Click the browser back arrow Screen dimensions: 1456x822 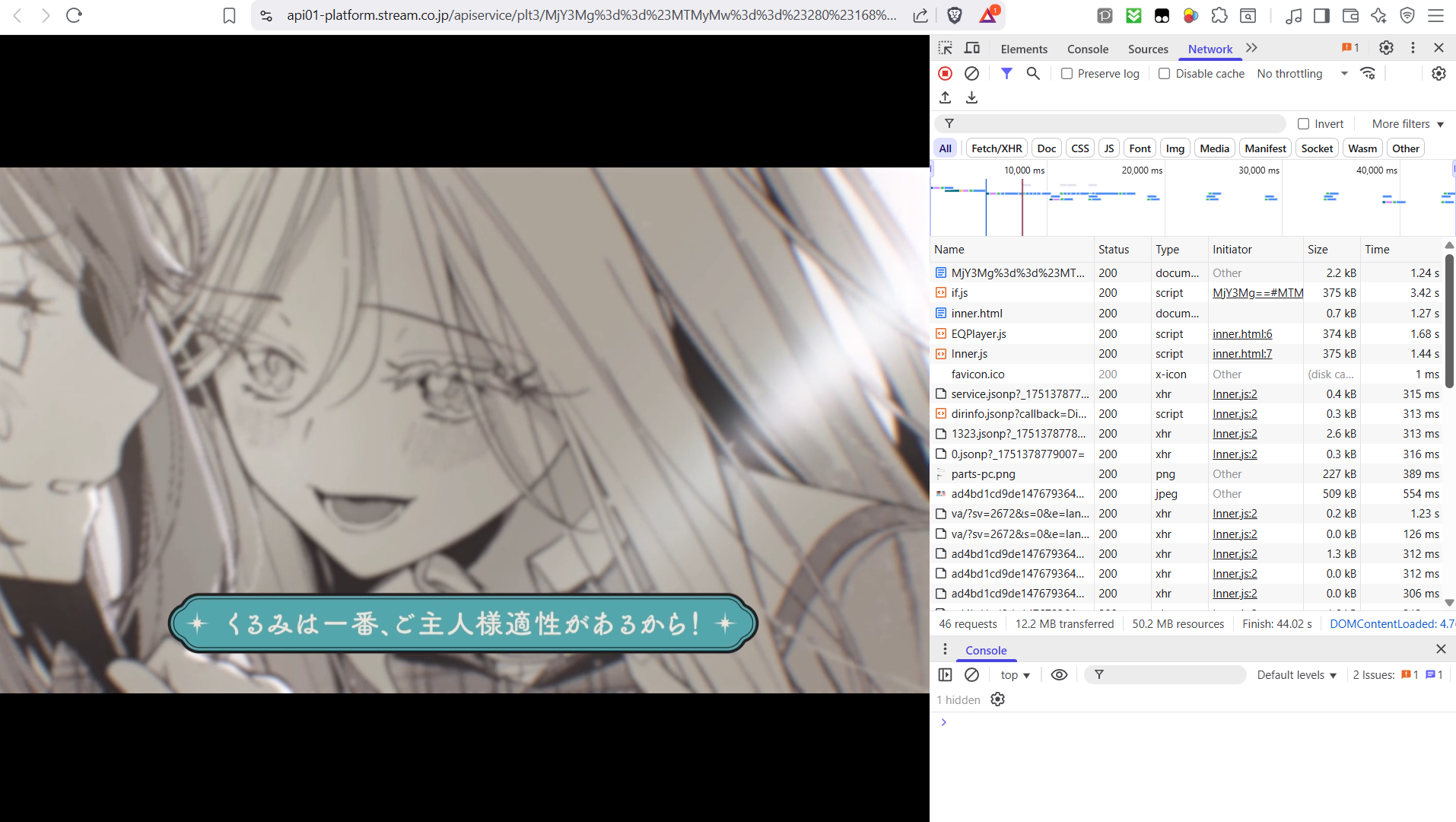pyautogui.click(x=18, y=15)
